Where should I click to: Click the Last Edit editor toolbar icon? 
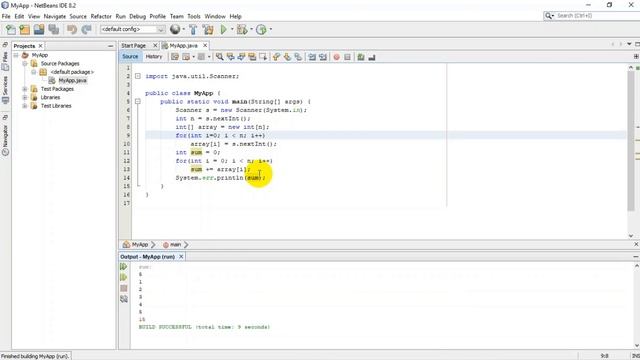point(175,57)
